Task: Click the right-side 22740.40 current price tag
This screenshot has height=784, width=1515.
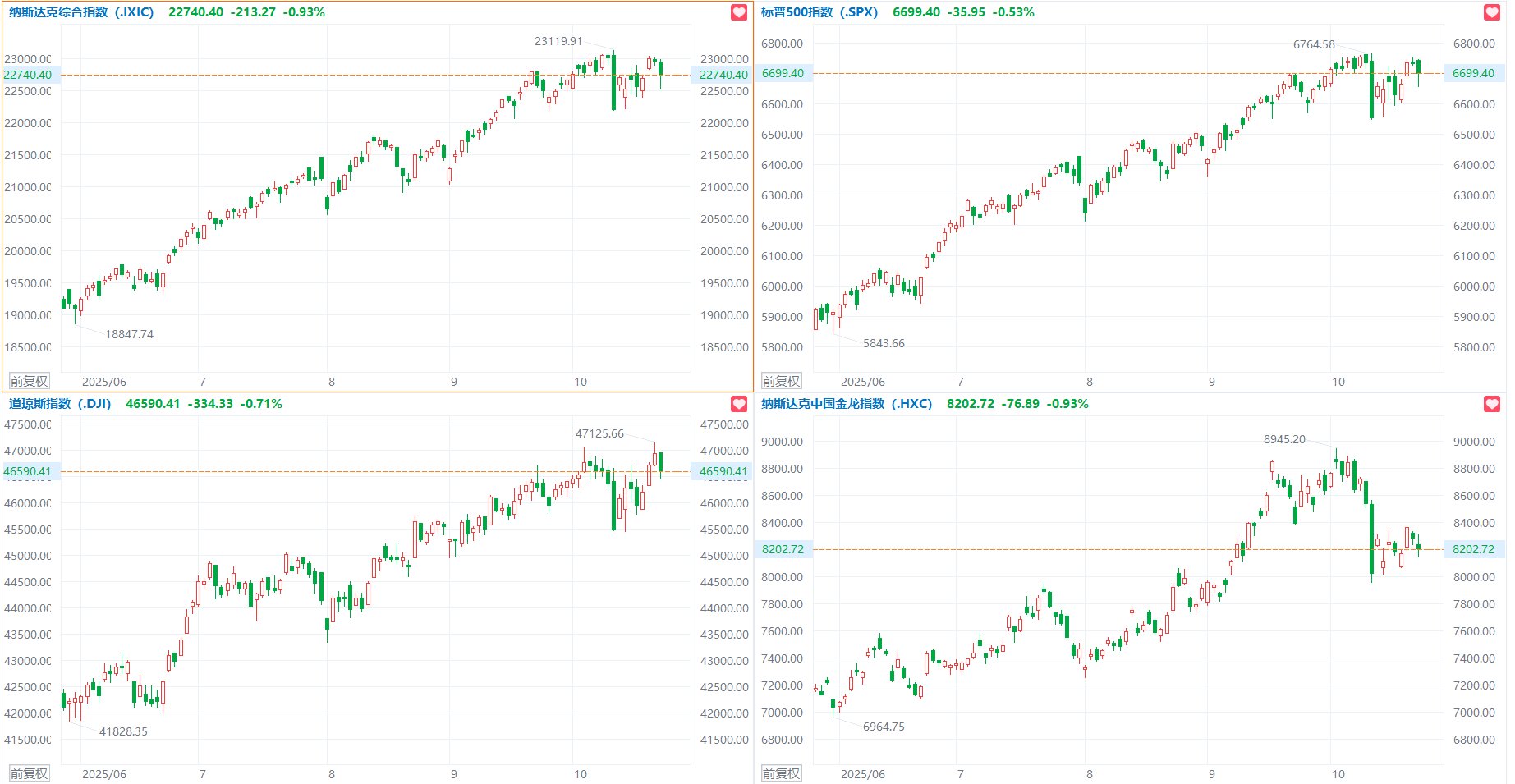Action: [723, 75]
